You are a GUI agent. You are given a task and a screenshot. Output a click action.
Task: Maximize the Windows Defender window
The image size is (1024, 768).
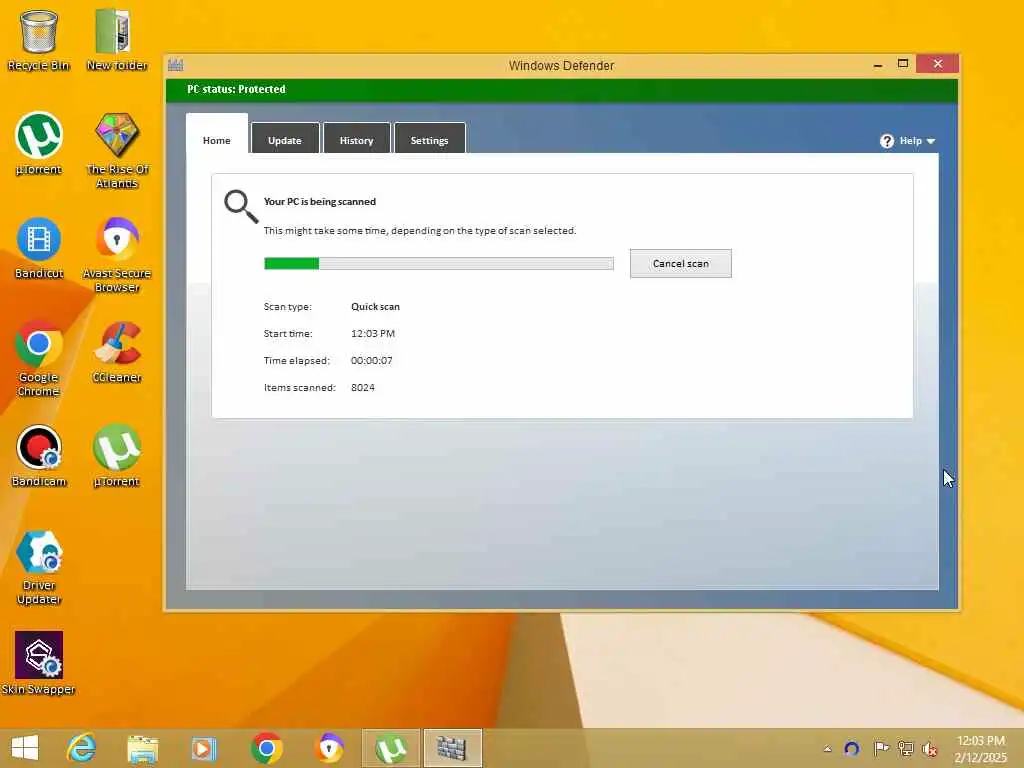click(903, 64)
